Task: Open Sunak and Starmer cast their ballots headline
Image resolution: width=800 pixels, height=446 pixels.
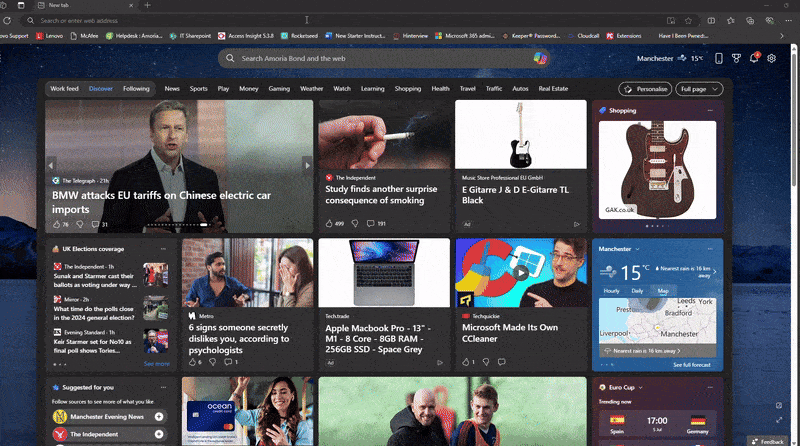Action: click(95, 281)
